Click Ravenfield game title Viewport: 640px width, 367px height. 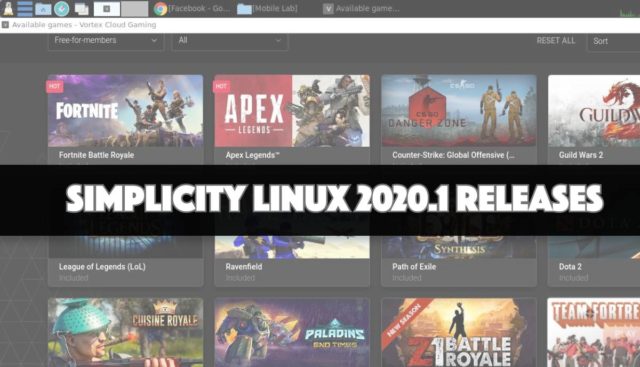click(244, 267)
